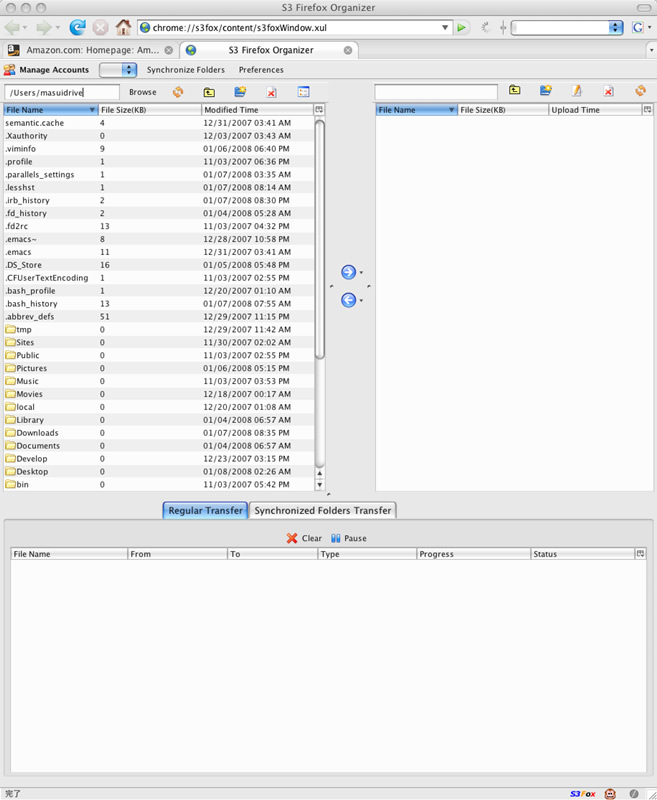Open column picker for local file list
657x800 pixels.
click(319, 110)
